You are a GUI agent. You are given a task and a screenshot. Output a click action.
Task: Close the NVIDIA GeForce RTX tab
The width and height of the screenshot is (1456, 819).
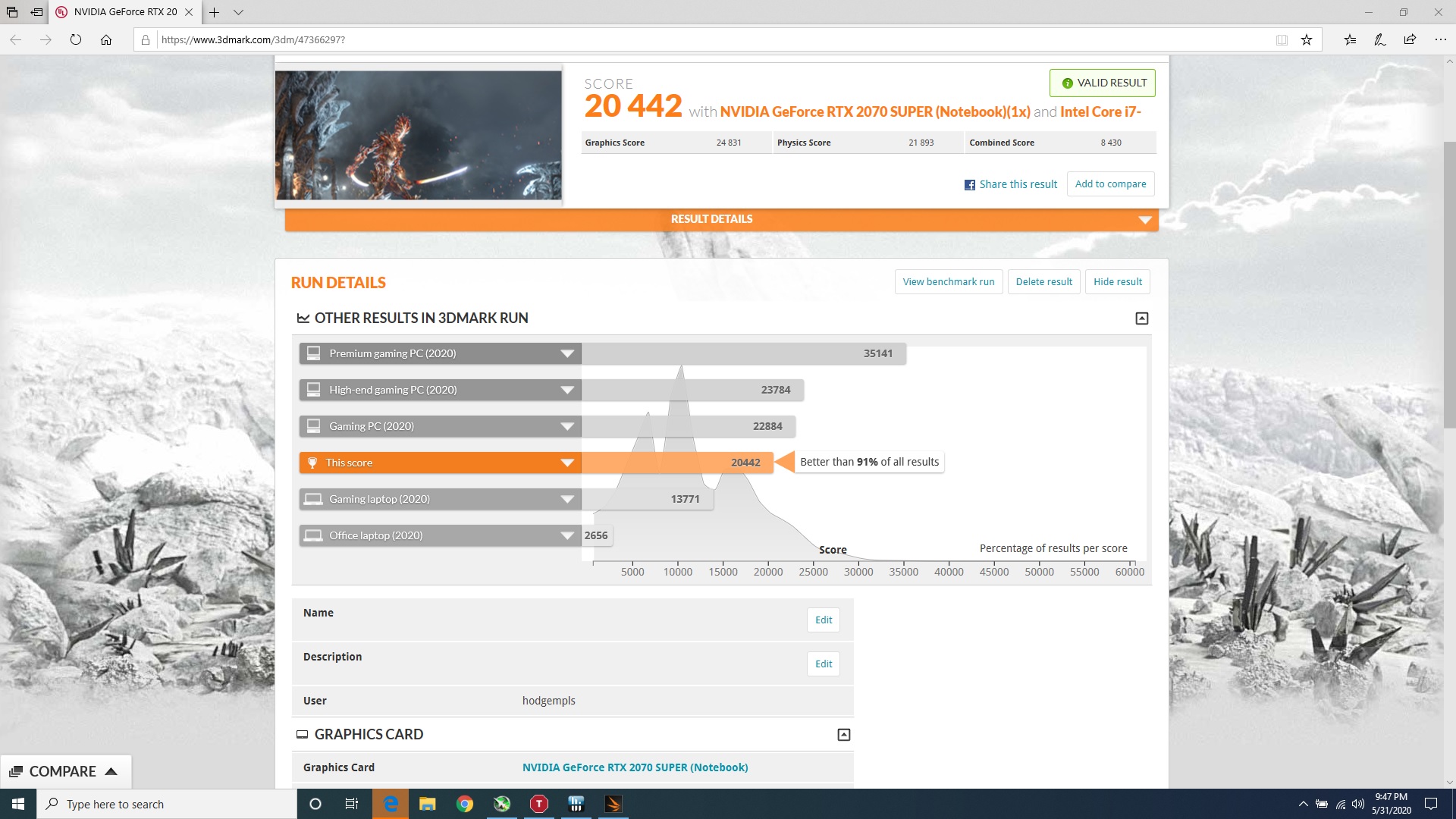[x=189, y=12]
